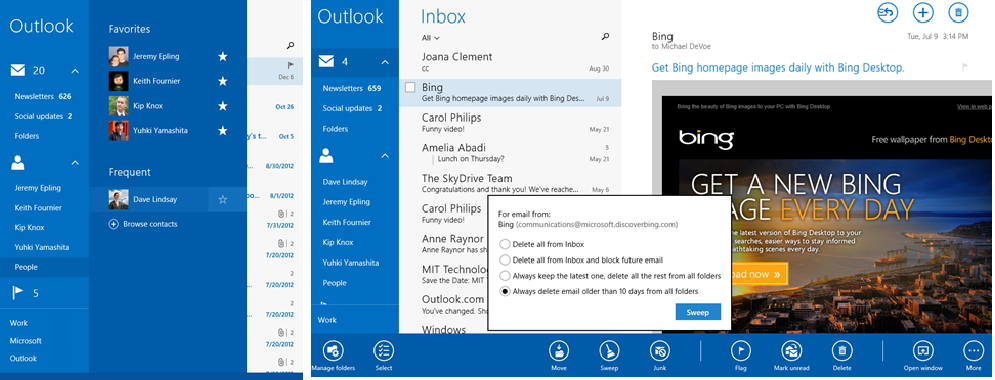
Task: Open Newsletters 659 in the middle sidebar
Action: tap(352, 88)
